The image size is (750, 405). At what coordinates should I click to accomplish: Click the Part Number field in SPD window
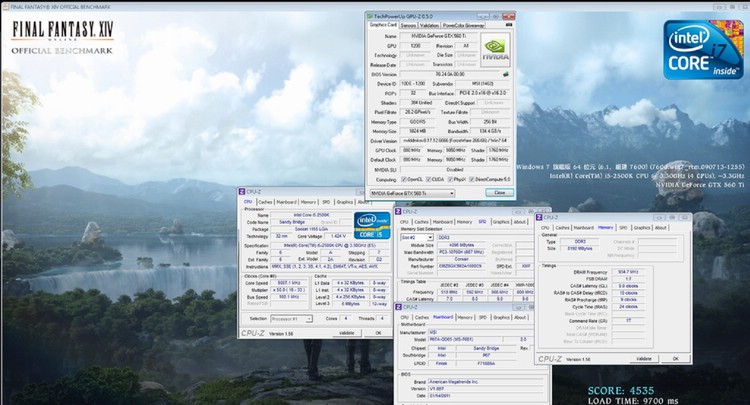point(461,266)
